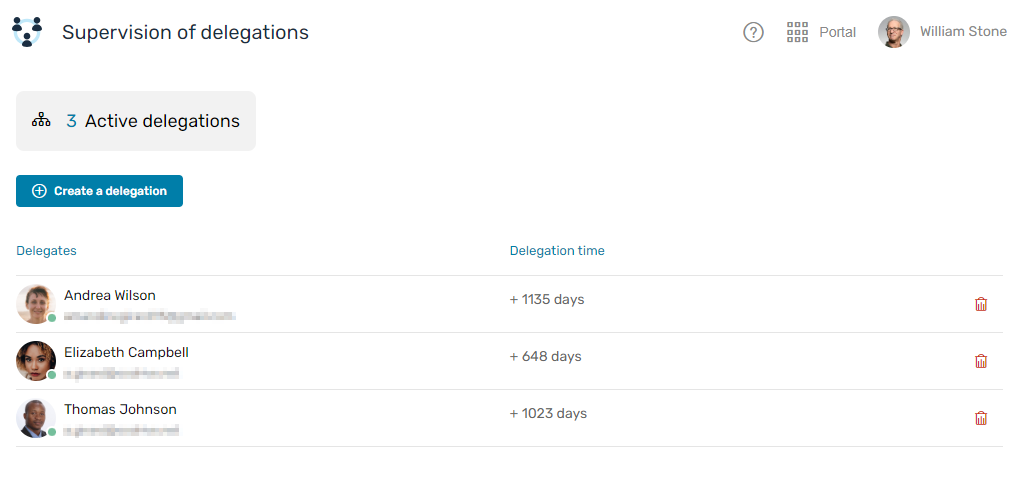Select Thomas Johnson's profile photo

click(x=36, y=418)
